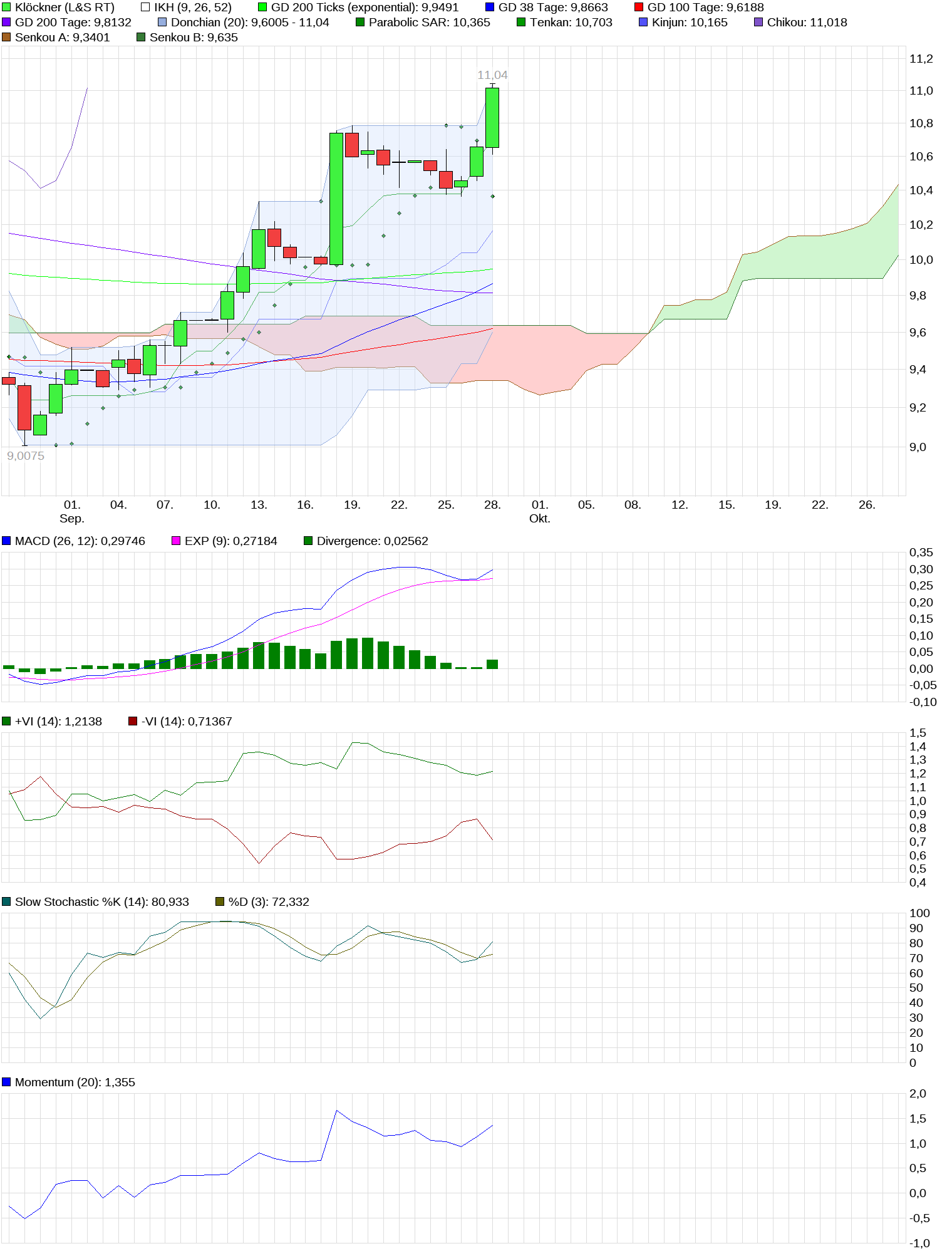This screenshot has width=952, height=1256.
Task: Click the '01. Okt.' date axis label
Action: point(540,512)
